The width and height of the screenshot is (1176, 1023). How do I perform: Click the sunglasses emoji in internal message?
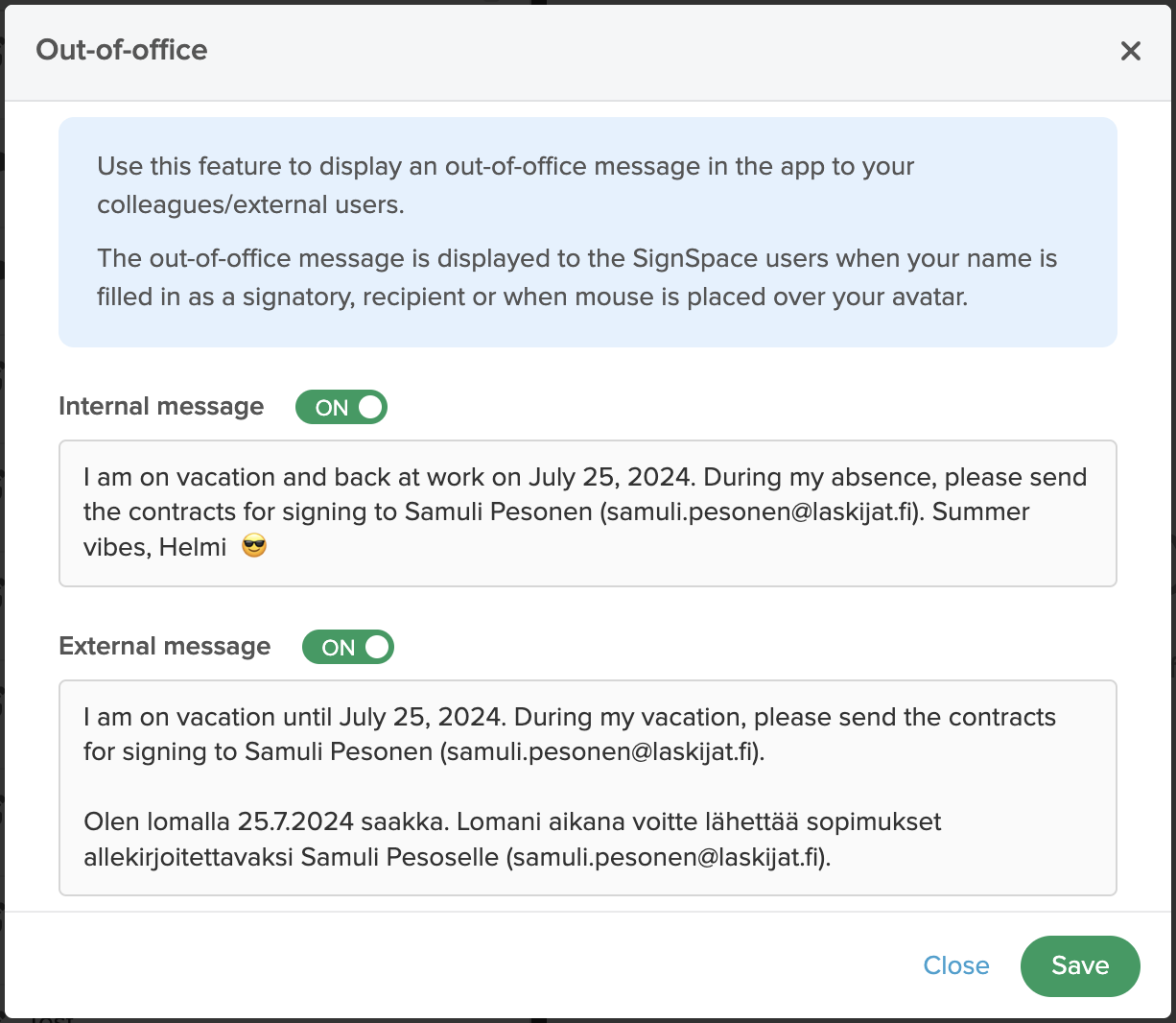[254, 547]
